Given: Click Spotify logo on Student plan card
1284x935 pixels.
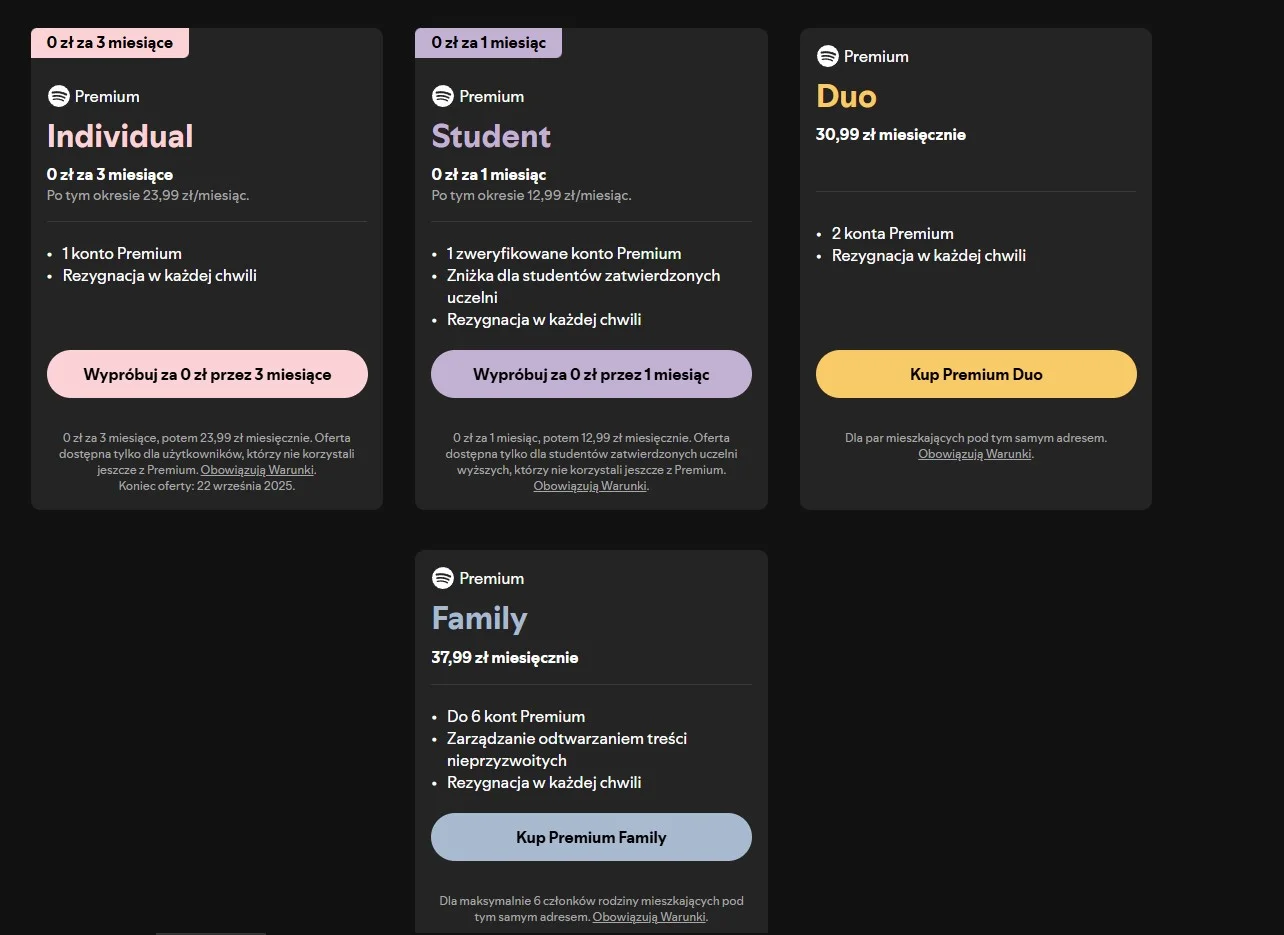Looking at the screenshot, I should pyautogui.click(x=442, y=96).
